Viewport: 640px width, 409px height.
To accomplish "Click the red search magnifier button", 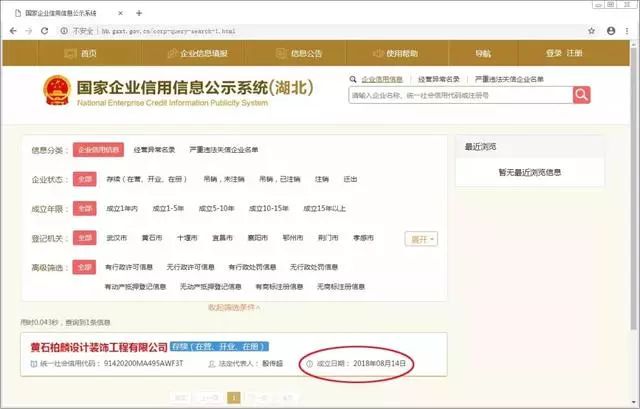I will tap(581, 95).
